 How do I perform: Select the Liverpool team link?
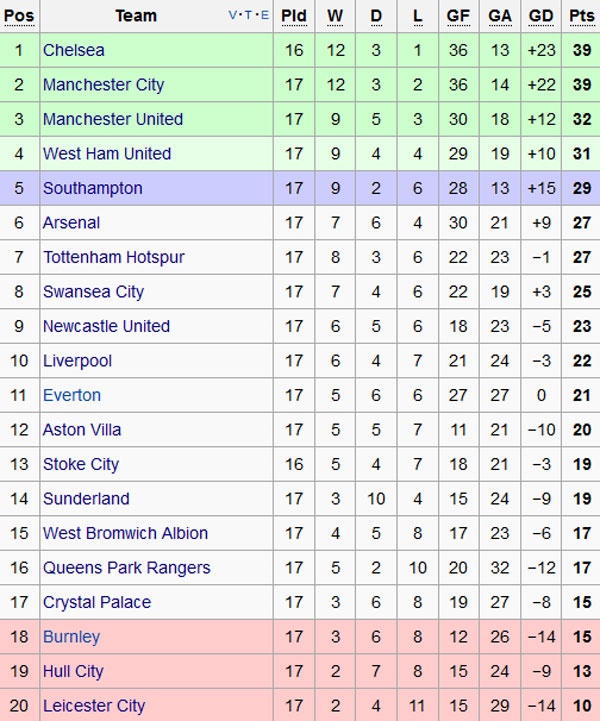(77, 361)
